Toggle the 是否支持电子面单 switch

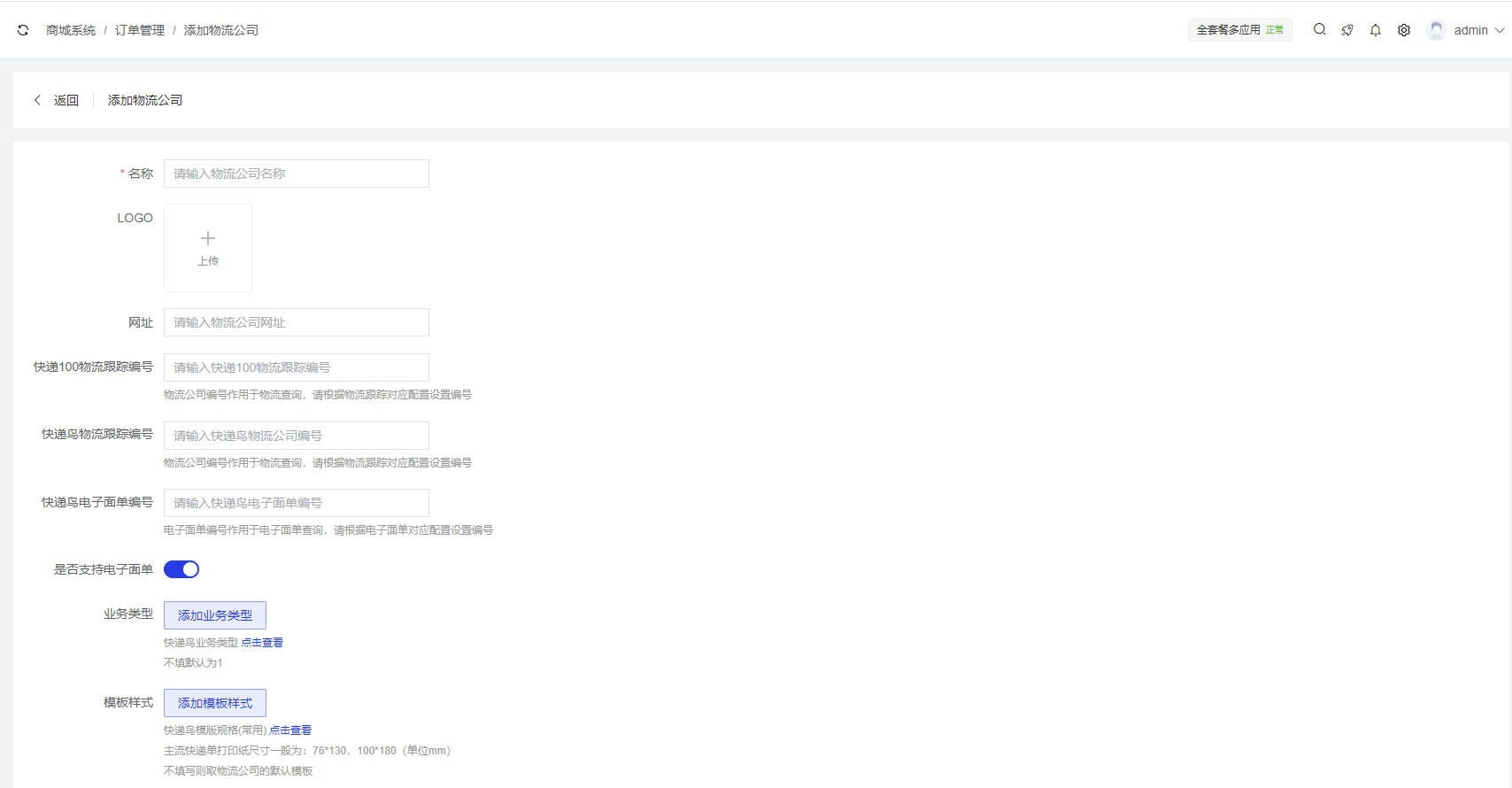[x=181, y=569]
